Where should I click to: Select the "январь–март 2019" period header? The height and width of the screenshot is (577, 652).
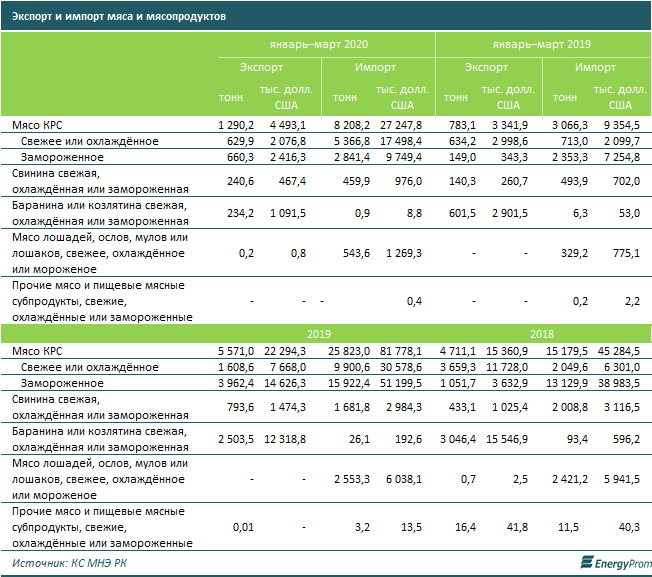[541, 46]
